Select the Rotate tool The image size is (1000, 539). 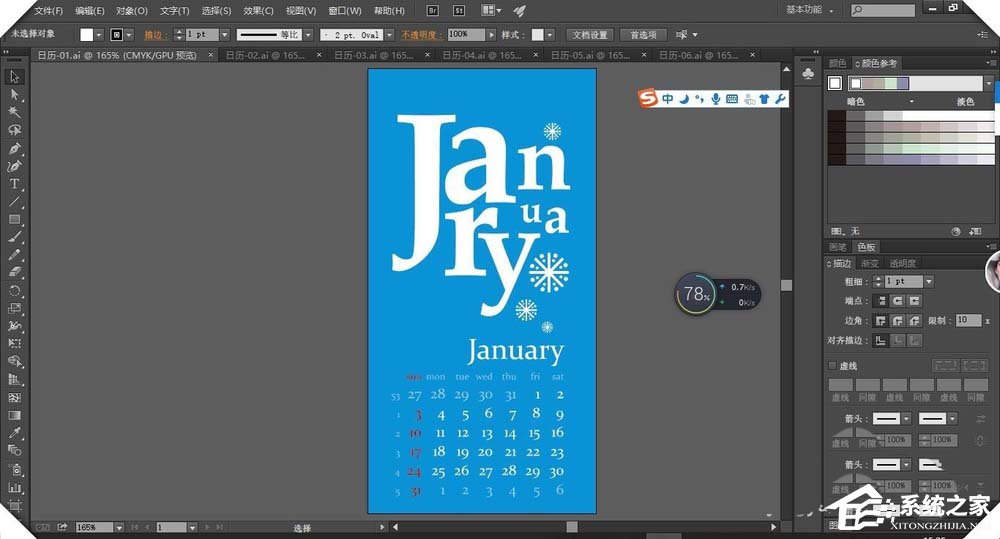click(14, 291)
